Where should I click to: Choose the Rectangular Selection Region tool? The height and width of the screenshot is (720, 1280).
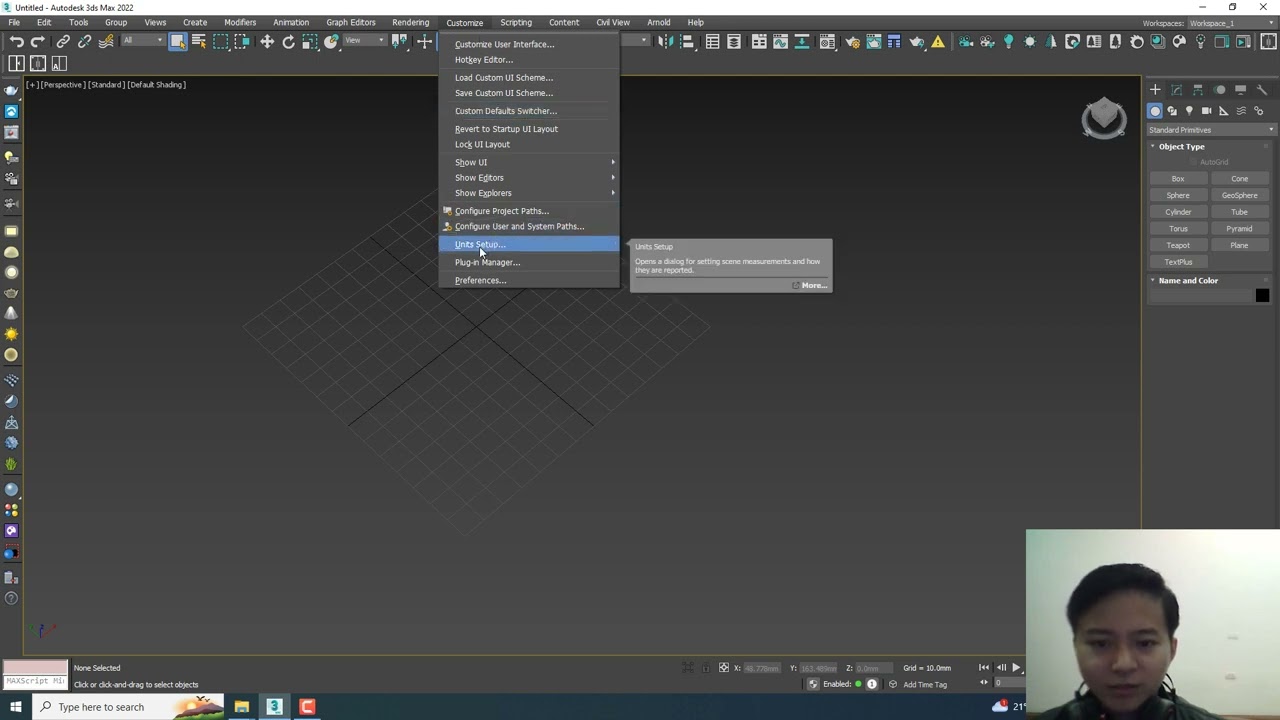[x=221, y=41]
